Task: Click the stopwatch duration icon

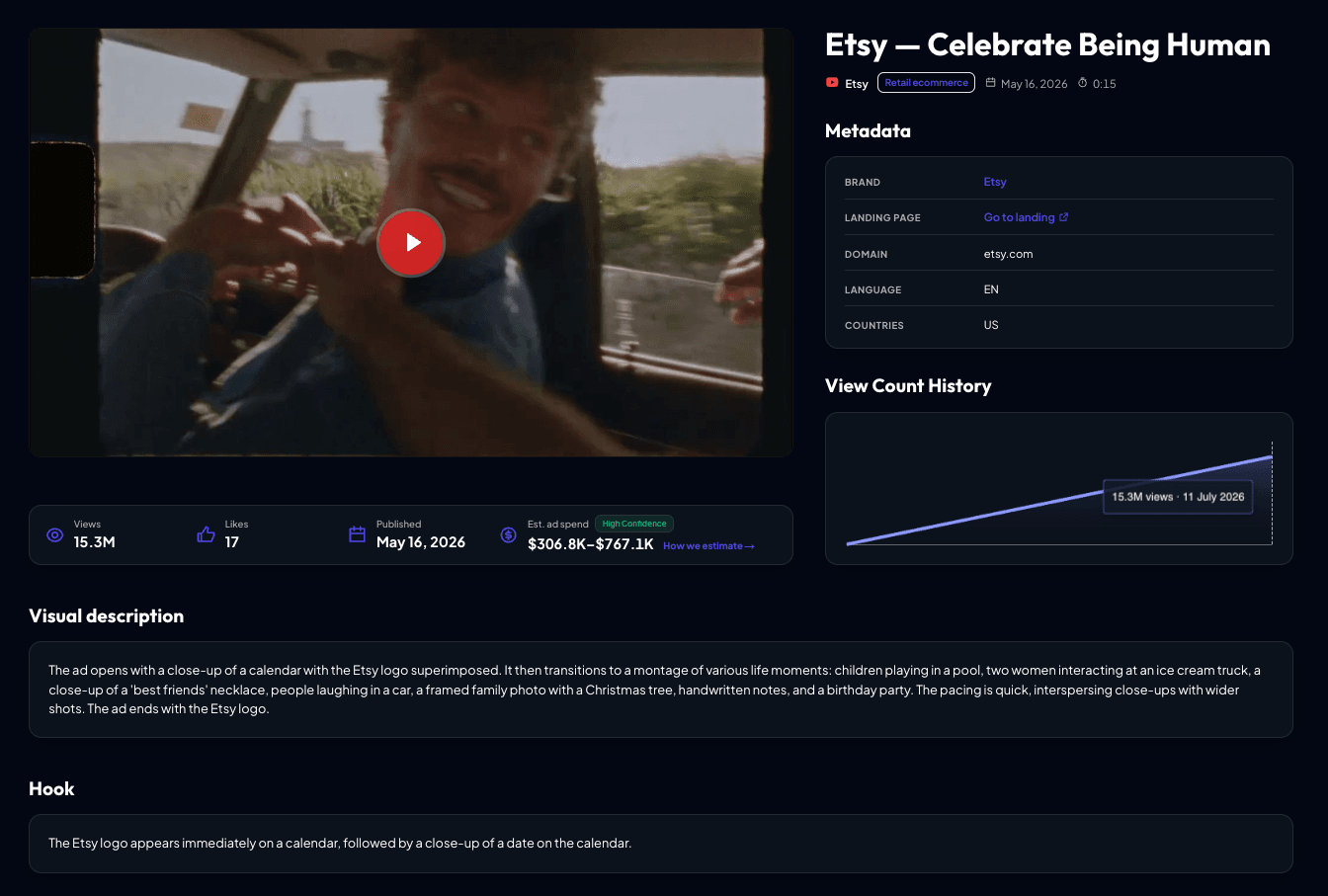Action: coord(1083,83)
